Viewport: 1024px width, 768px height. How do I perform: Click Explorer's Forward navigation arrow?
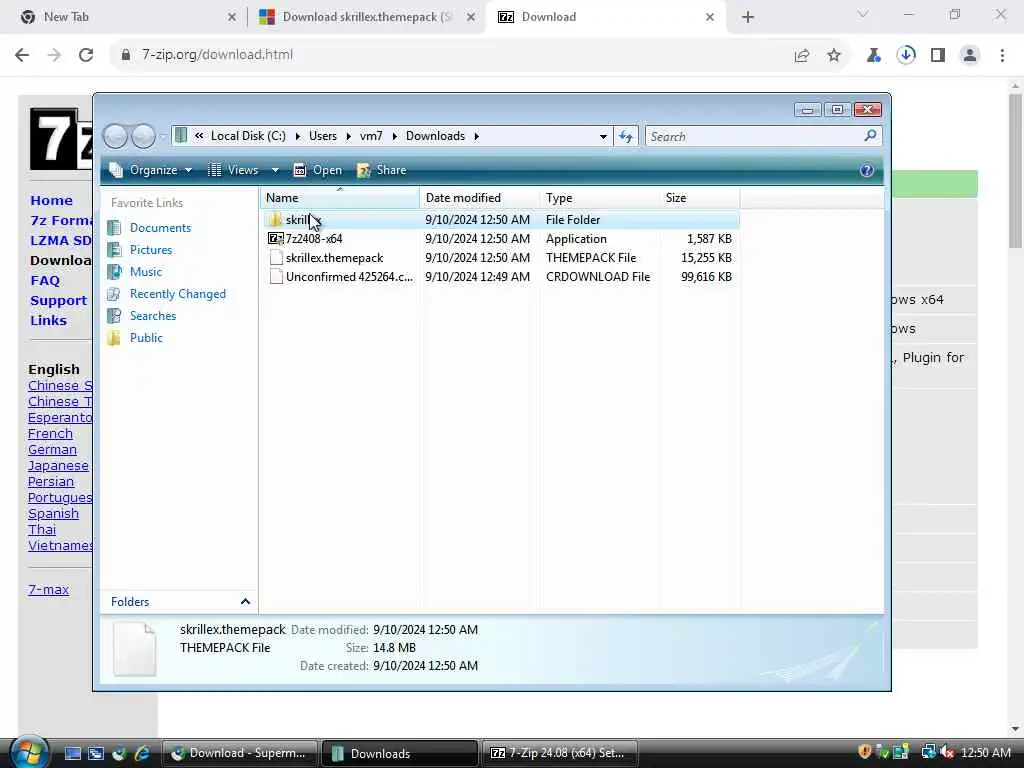[143, 136]
